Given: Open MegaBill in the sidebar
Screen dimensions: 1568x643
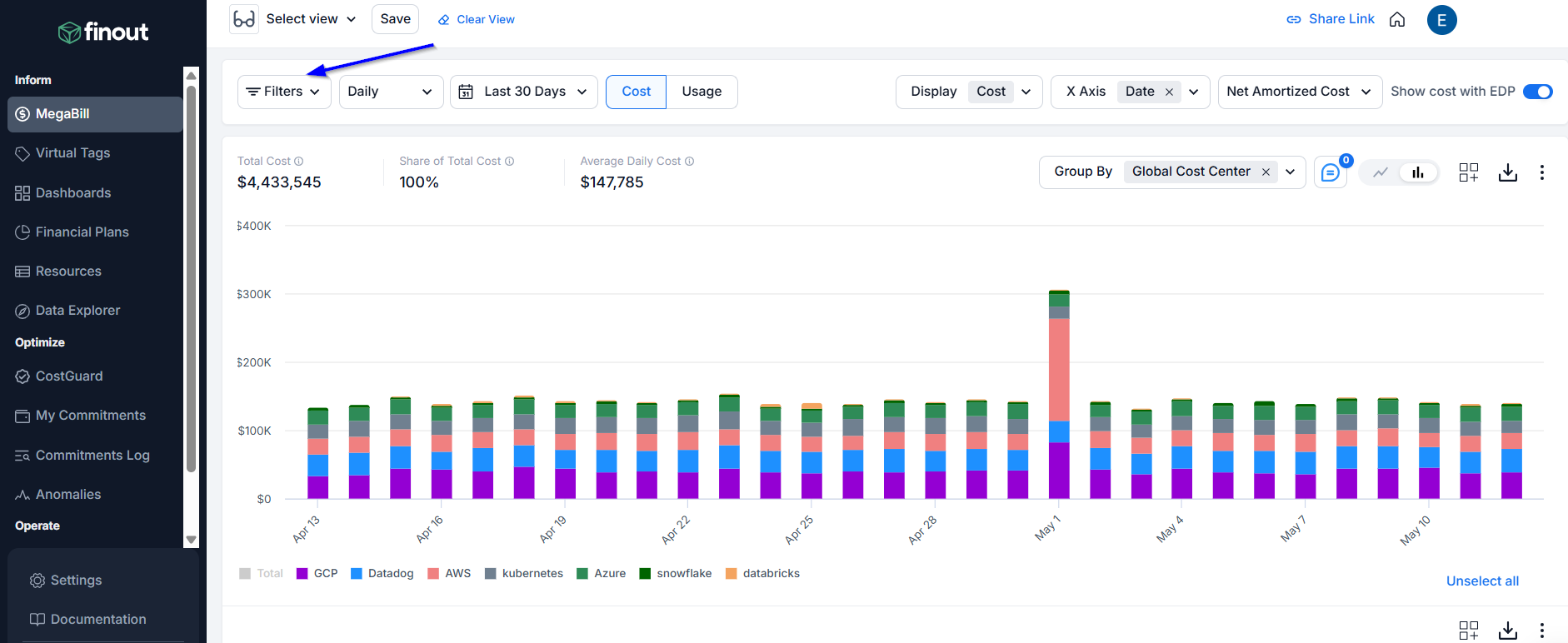Looking at the screenshot, I should pos(95,114).
